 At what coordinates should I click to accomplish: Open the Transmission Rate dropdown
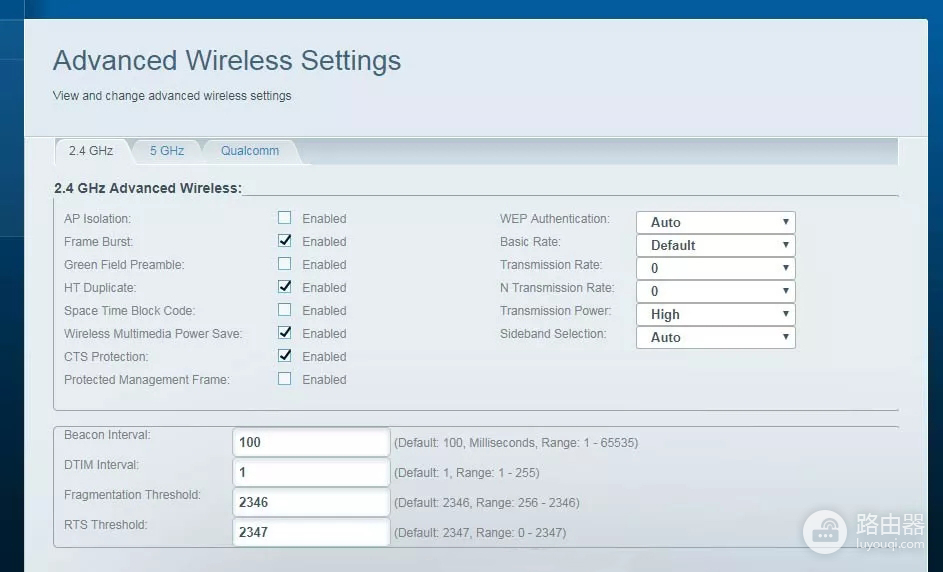(715, 268)
